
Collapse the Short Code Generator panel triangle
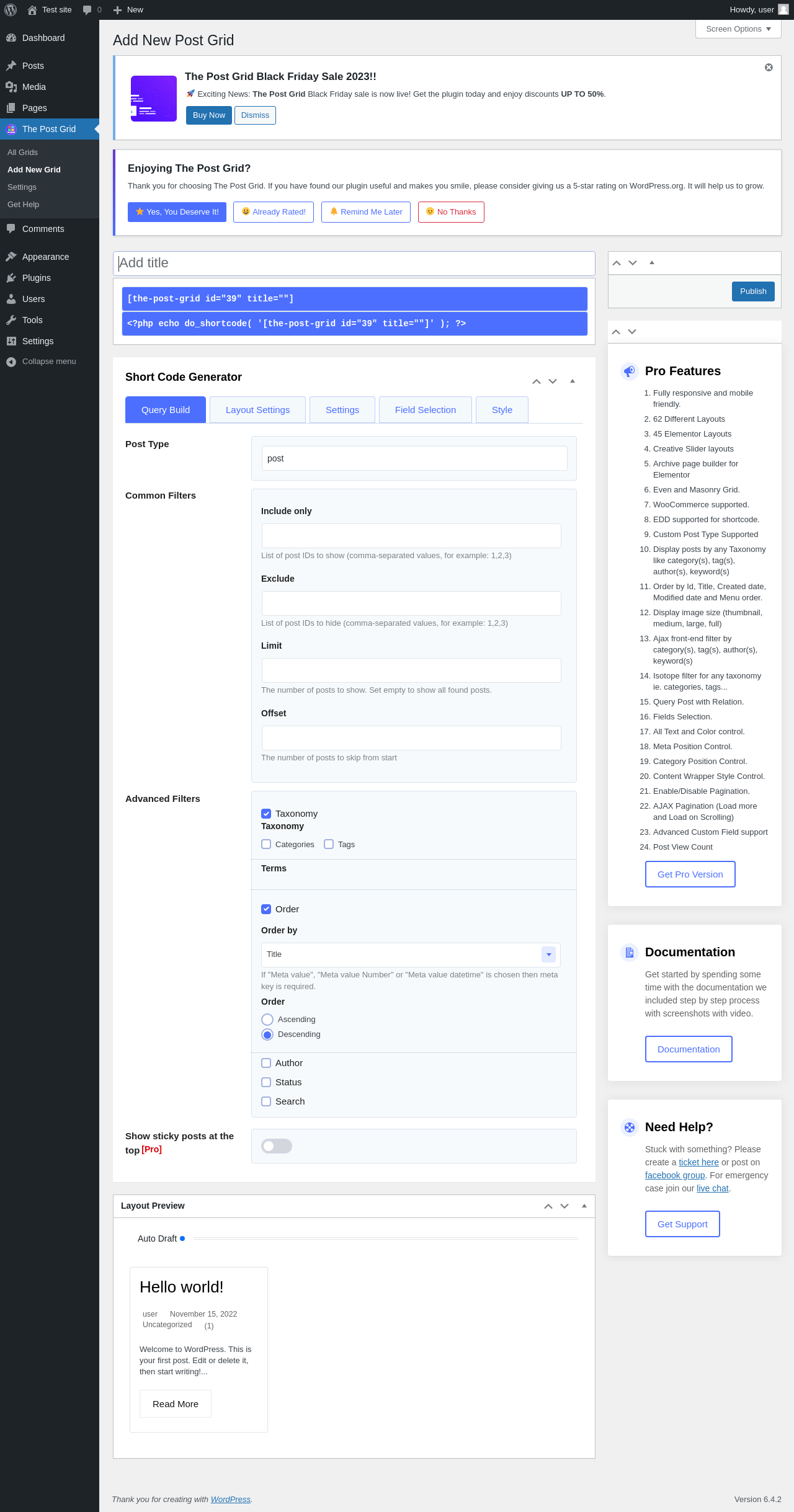pos(573,381)
